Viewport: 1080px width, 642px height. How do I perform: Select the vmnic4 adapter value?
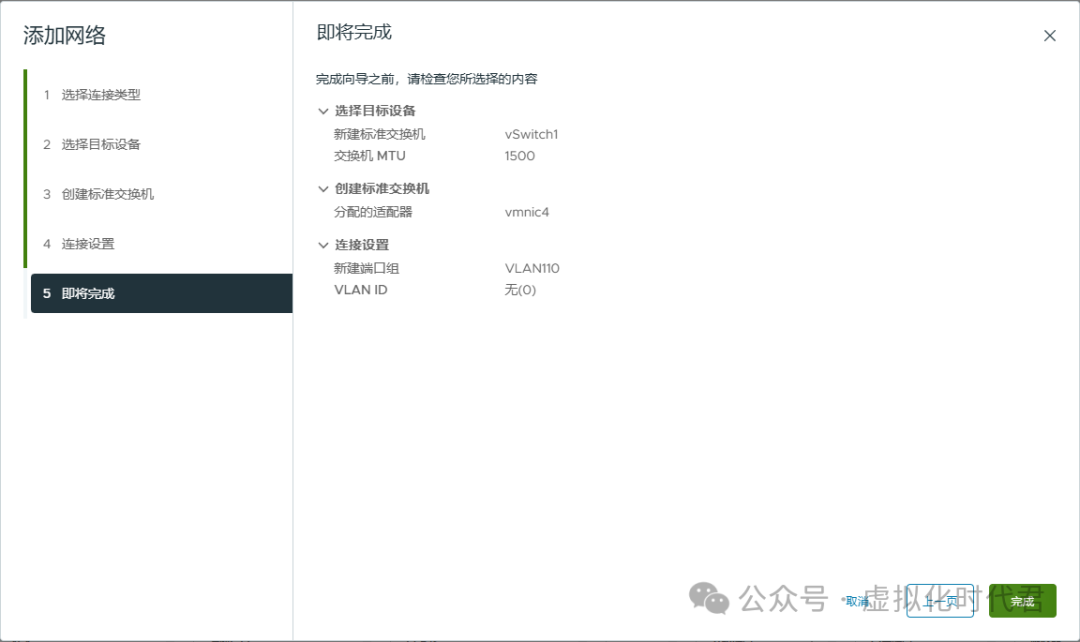[527, 211]
